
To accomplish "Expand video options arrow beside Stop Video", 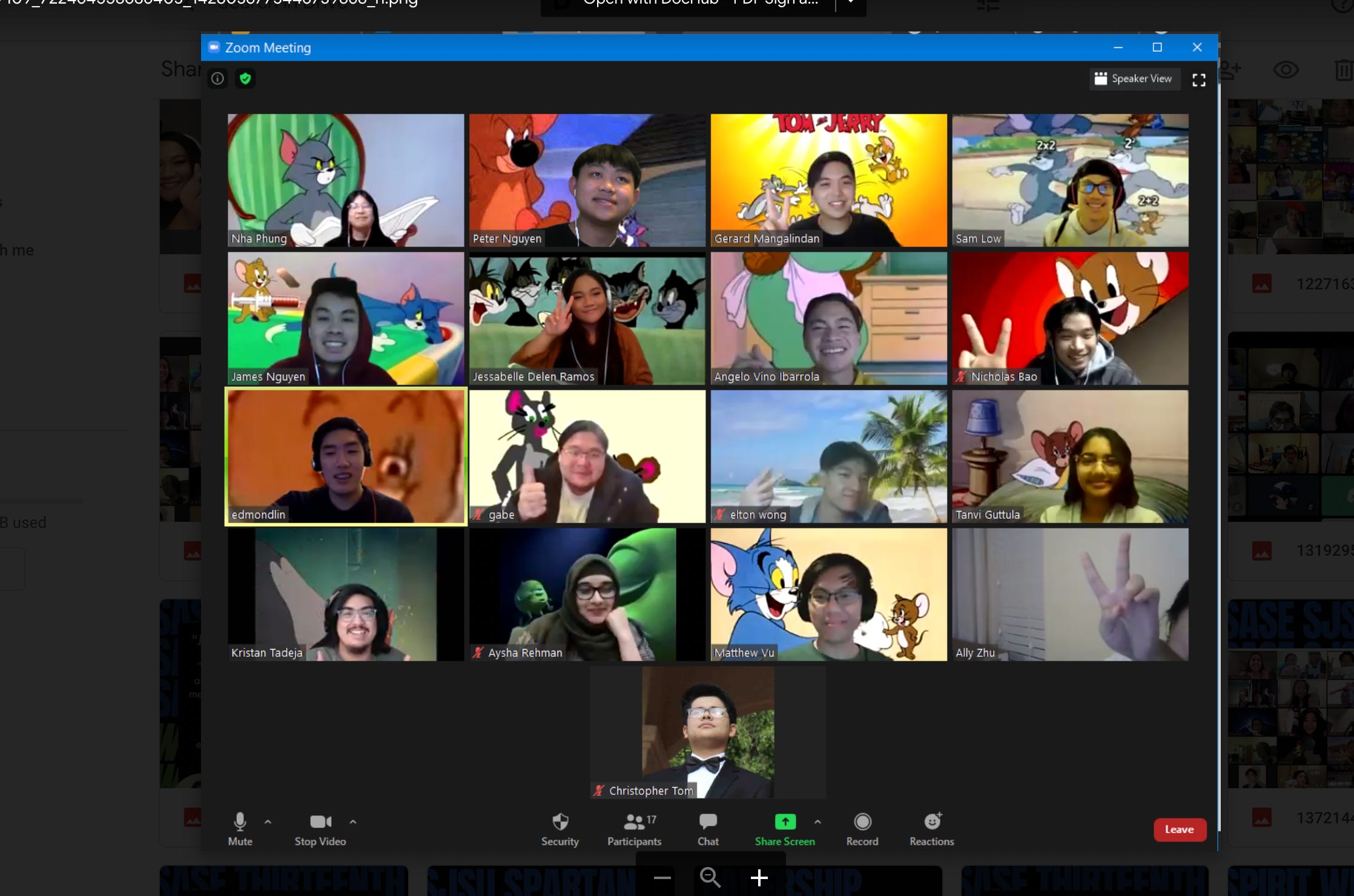I will 353,822.
